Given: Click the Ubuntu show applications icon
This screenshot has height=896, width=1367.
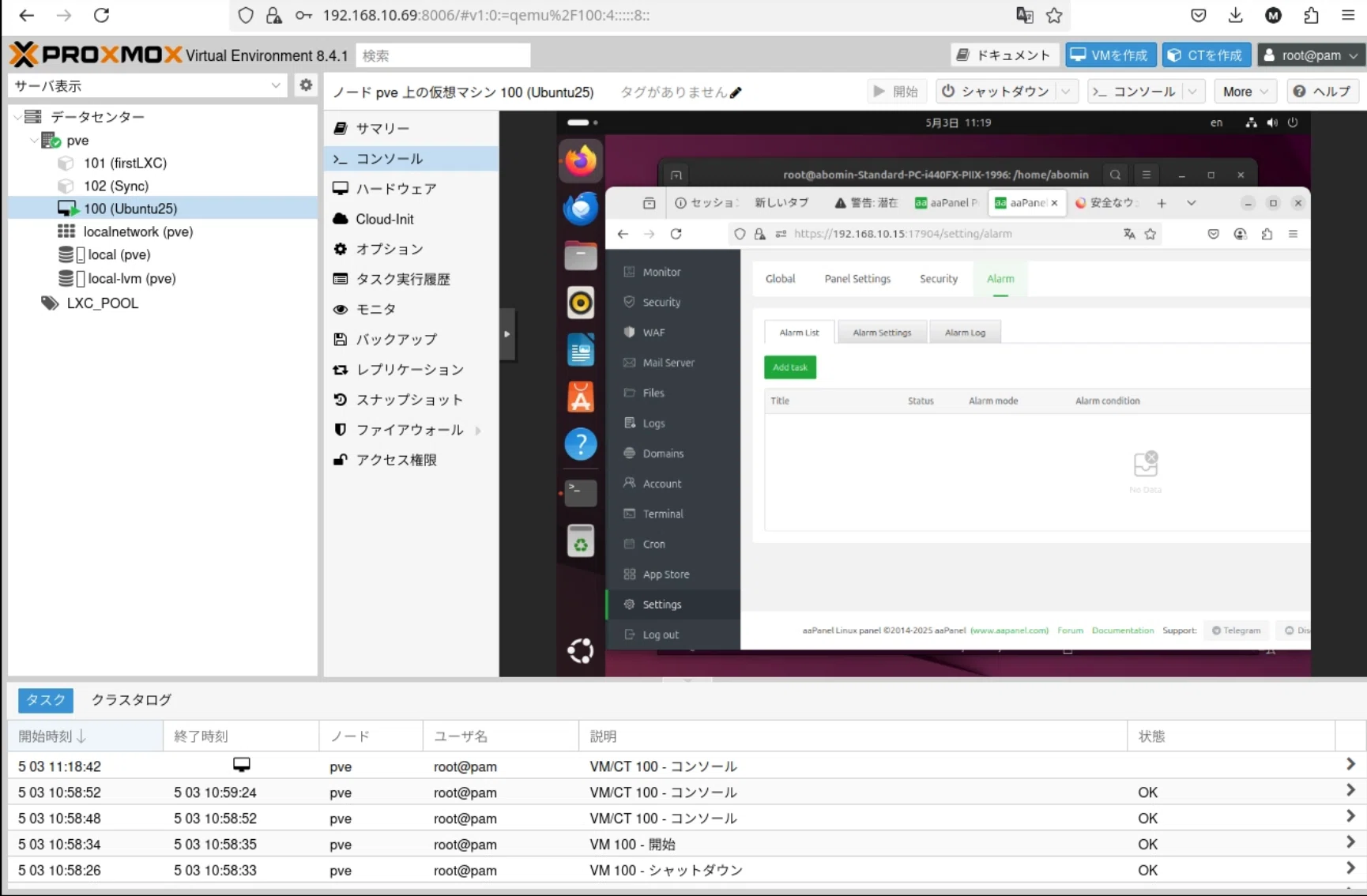Looking at the screenshot, I should tap(581, 651).
